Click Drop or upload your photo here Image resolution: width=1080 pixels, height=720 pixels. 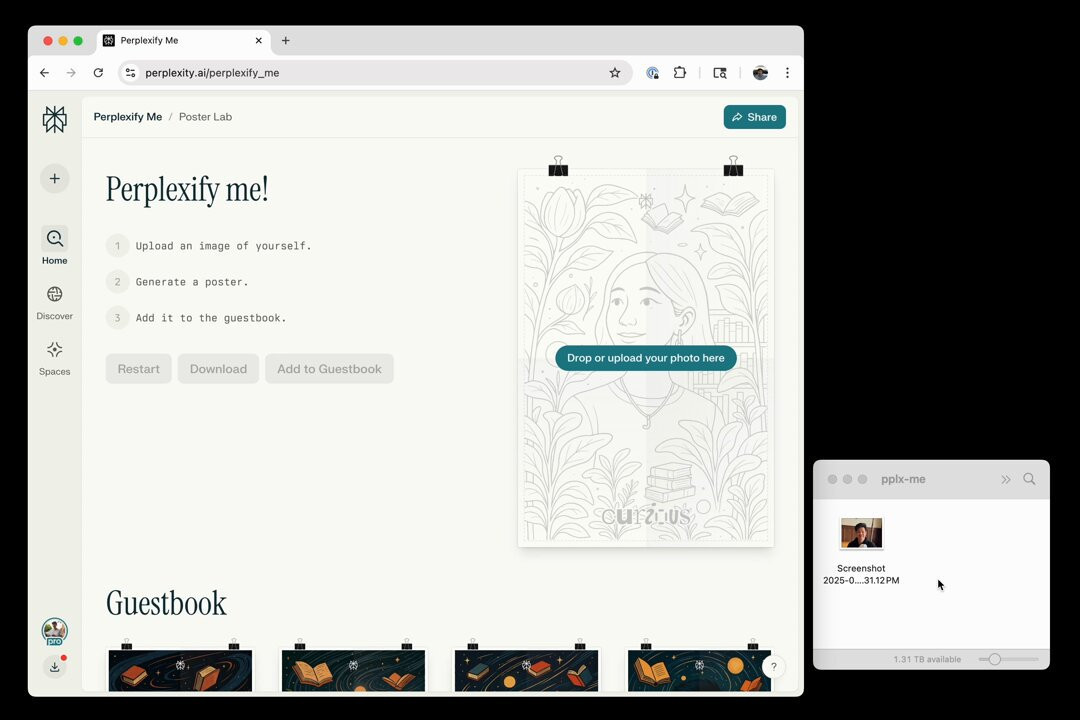click(646, 358)
